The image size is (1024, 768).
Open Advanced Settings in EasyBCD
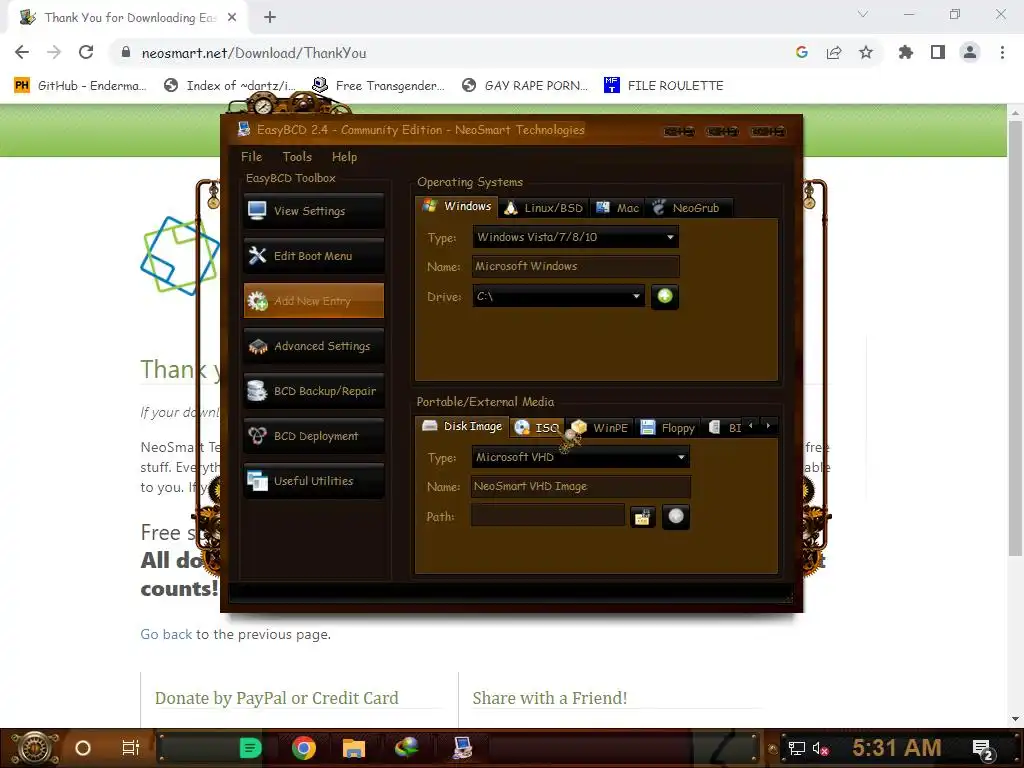click(313, 346)
